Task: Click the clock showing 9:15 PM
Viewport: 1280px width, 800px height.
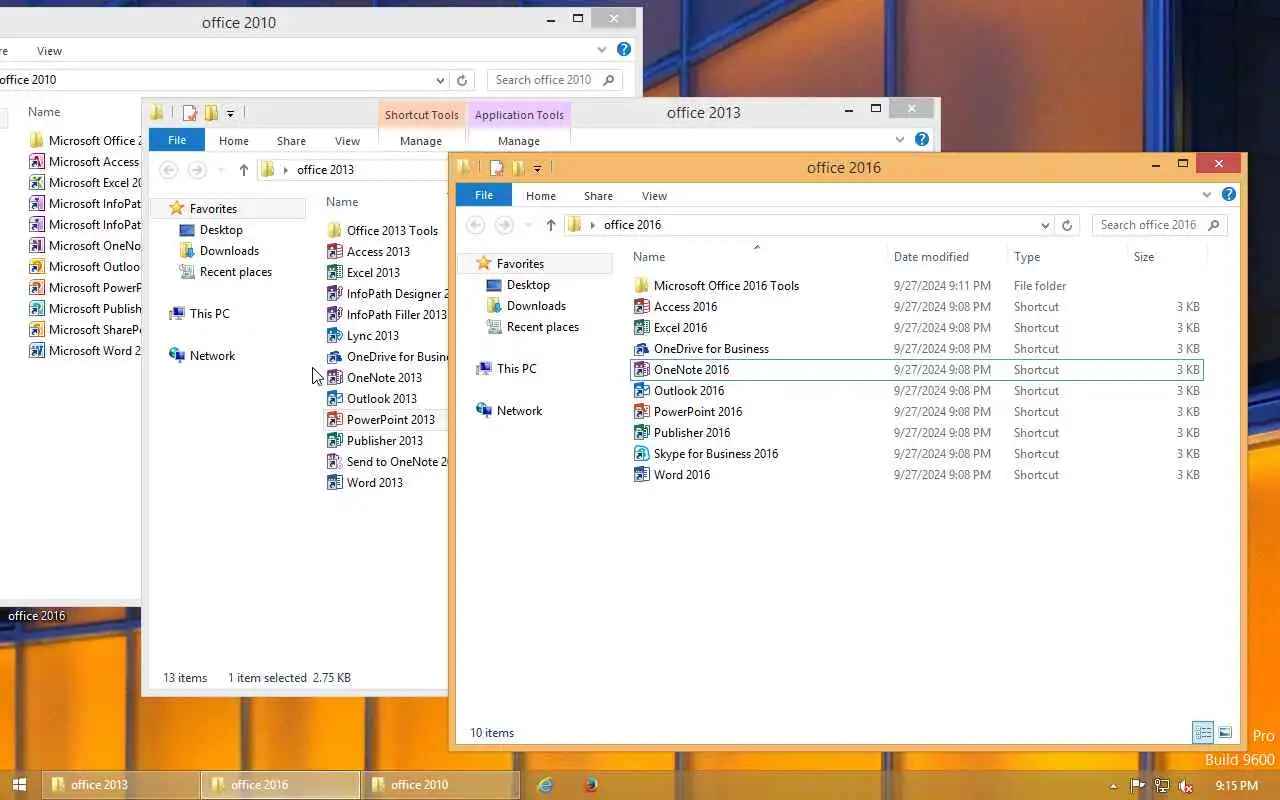Action: pyautogui.click(x=1237, y=786)
